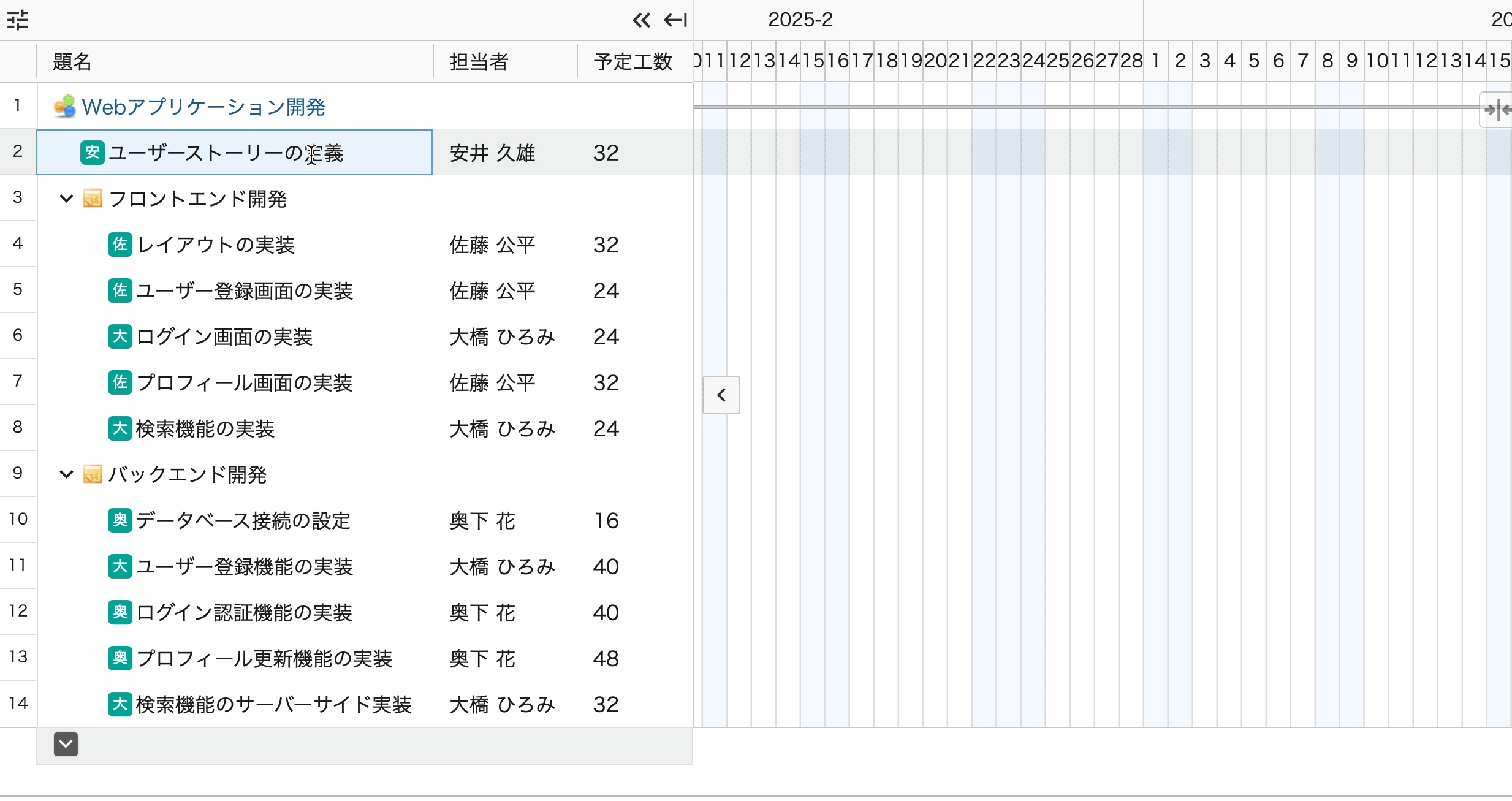Click the フロントエンド開発 folder icon

pos(93,199)
